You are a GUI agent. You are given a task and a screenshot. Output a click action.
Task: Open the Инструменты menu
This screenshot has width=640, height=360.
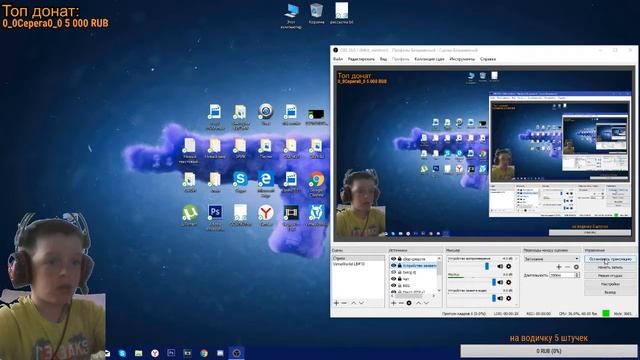pos(462,59)
